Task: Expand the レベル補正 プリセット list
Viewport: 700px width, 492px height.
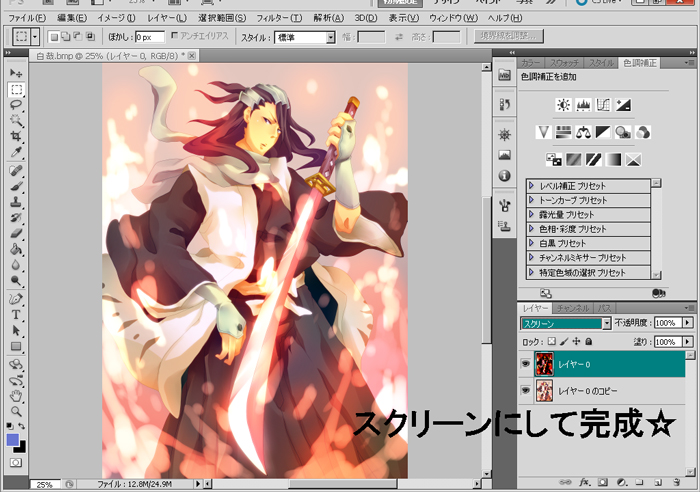Action: pos(531,185)
